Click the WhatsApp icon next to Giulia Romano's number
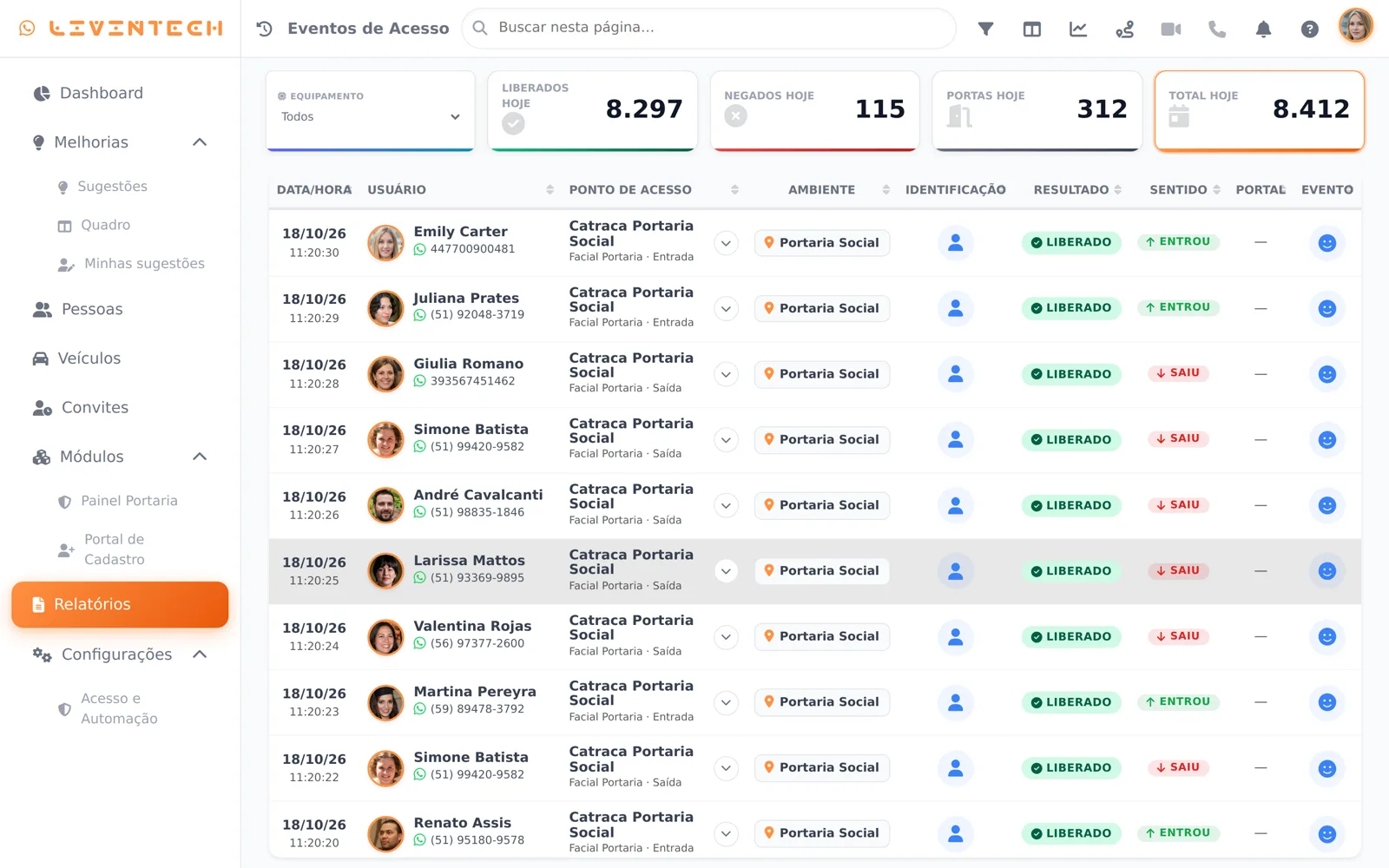The image size is (1389, 868). click(x=420, y=381)
